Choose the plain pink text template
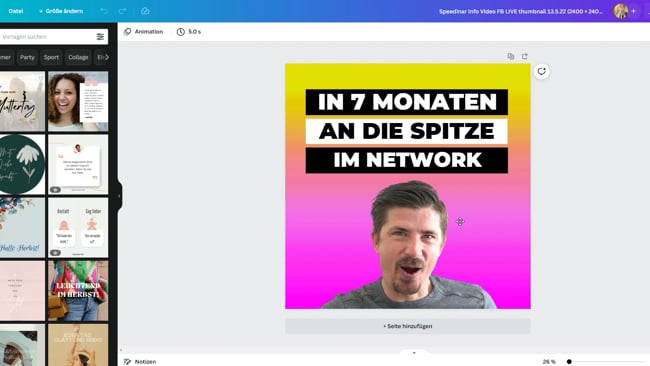650x366 pixels. tap(22, 291)
